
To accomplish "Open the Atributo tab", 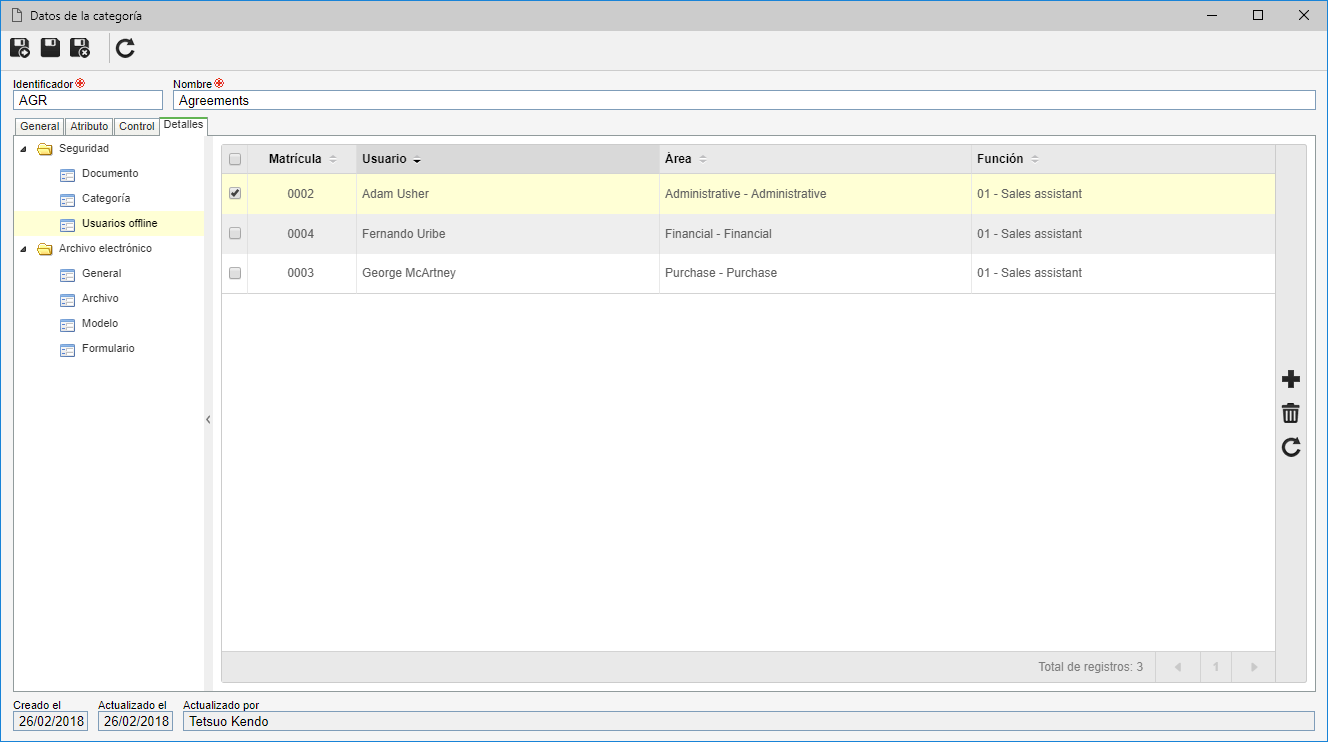I will (x=89, y=127).
